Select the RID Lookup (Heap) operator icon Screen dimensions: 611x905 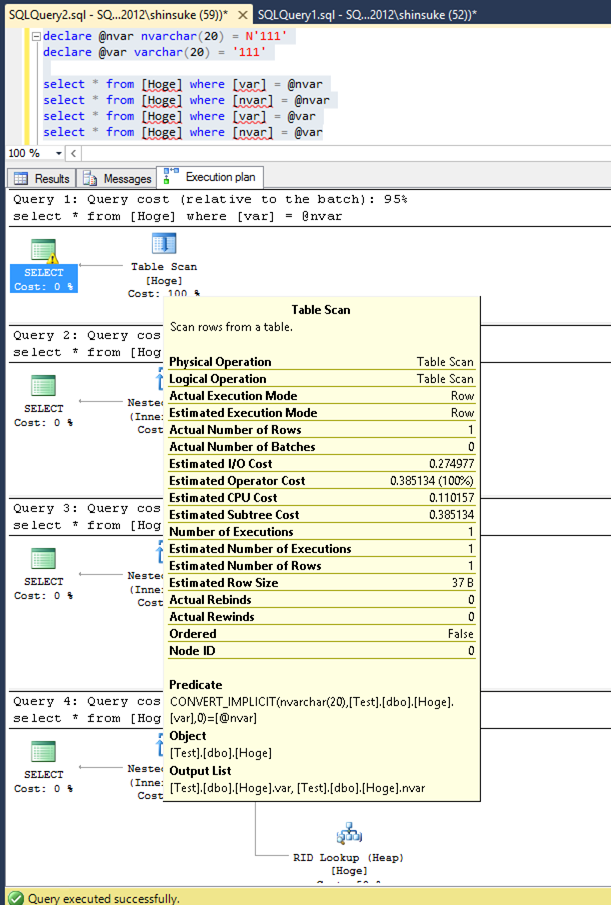tap(349, 835)
